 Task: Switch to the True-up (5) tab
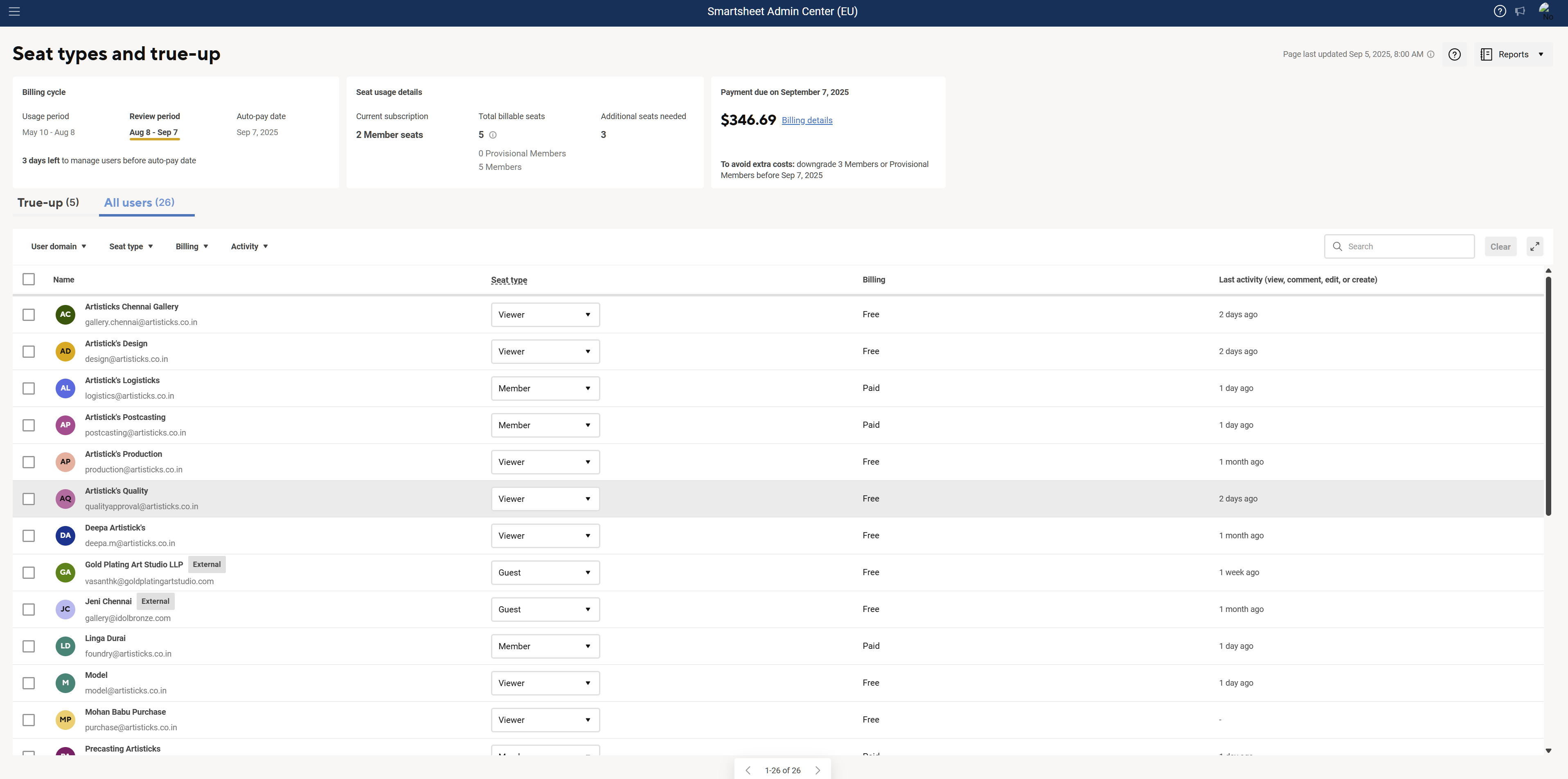tap(48, 203)
